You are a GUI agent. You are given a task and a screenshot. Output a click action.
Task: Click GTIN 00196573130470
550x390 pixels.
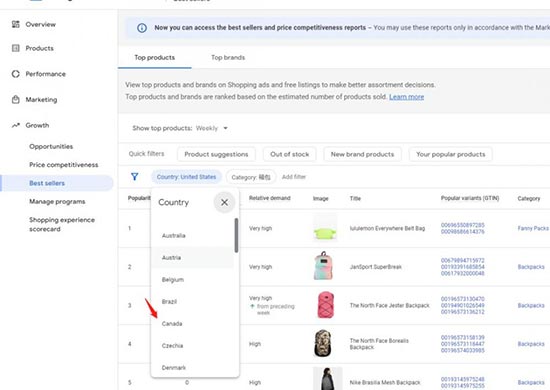click(463, 299)
